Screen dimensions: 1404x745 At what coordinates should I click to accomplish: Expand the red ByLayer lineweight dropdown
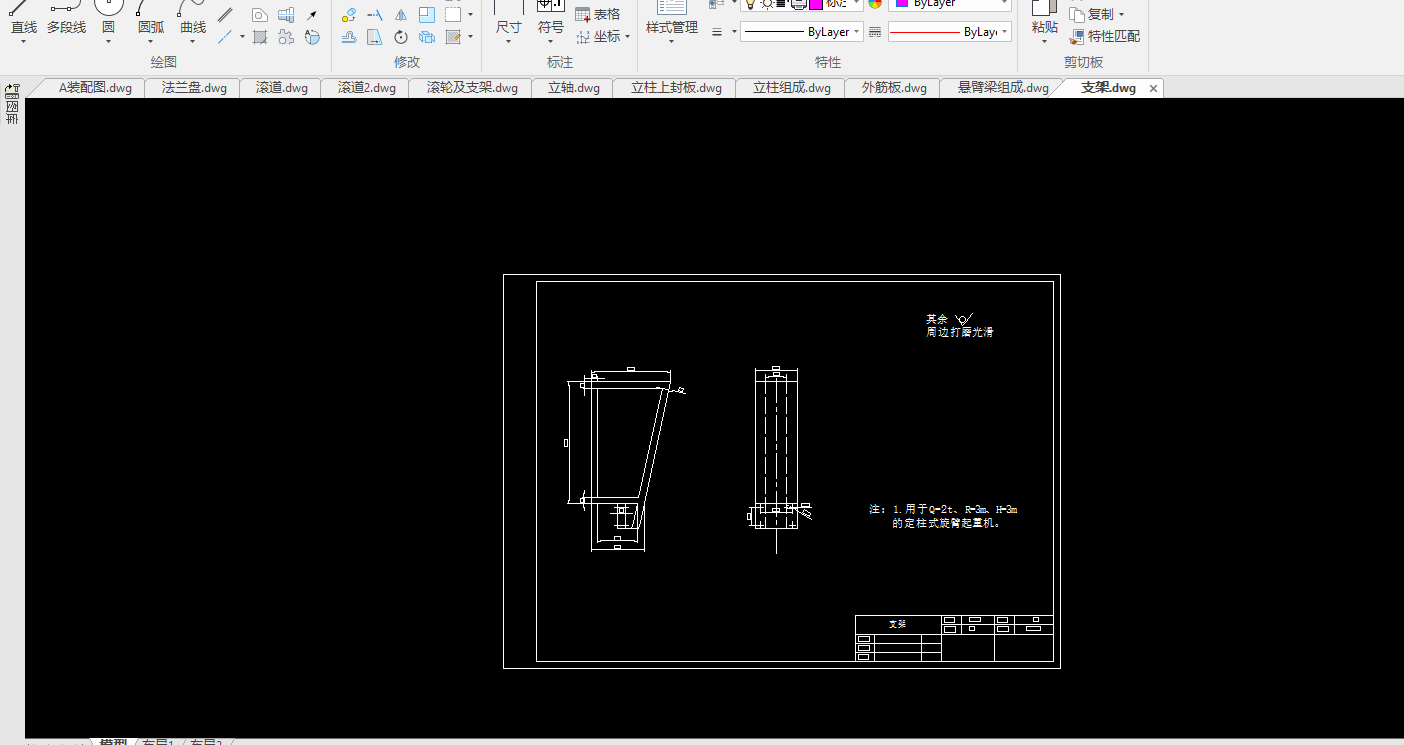click(949, 32)
